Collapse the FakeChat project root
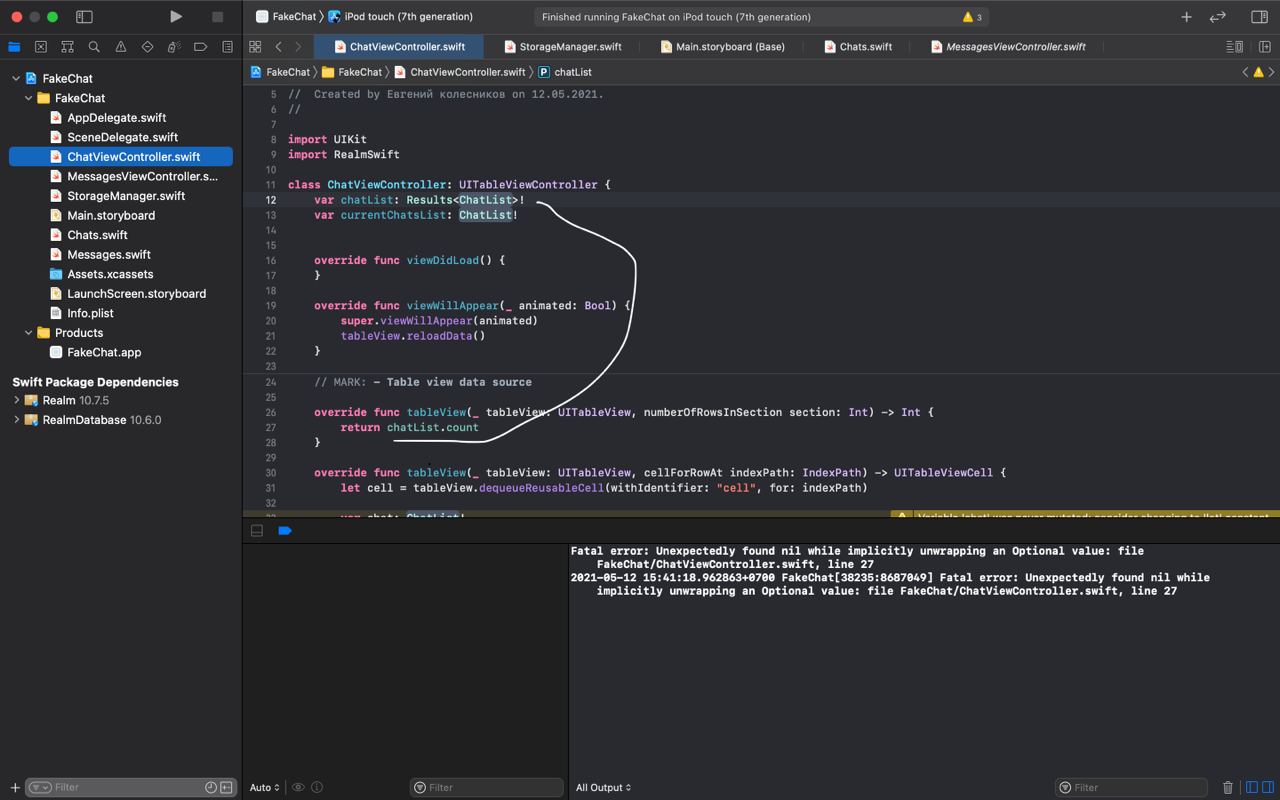The image size is (1280, 800). [16, 78]
